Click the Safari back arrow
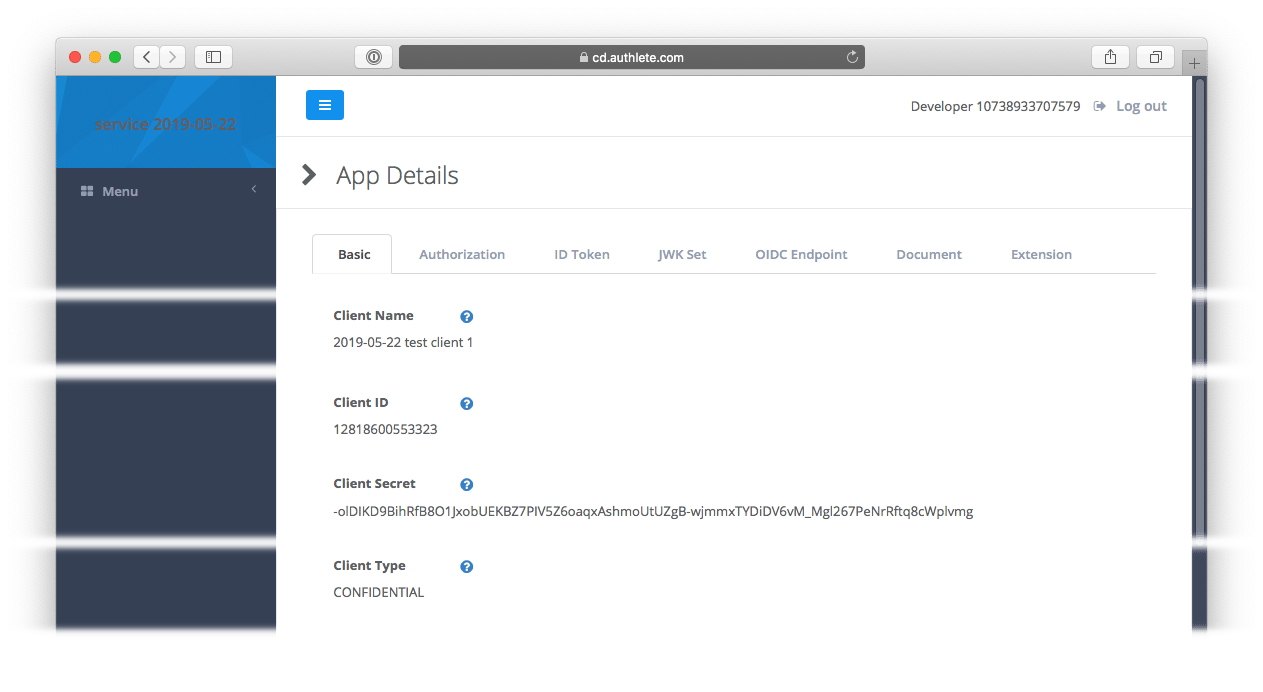Viewport: 1263px width, 692px height. [x=147, y=57]
